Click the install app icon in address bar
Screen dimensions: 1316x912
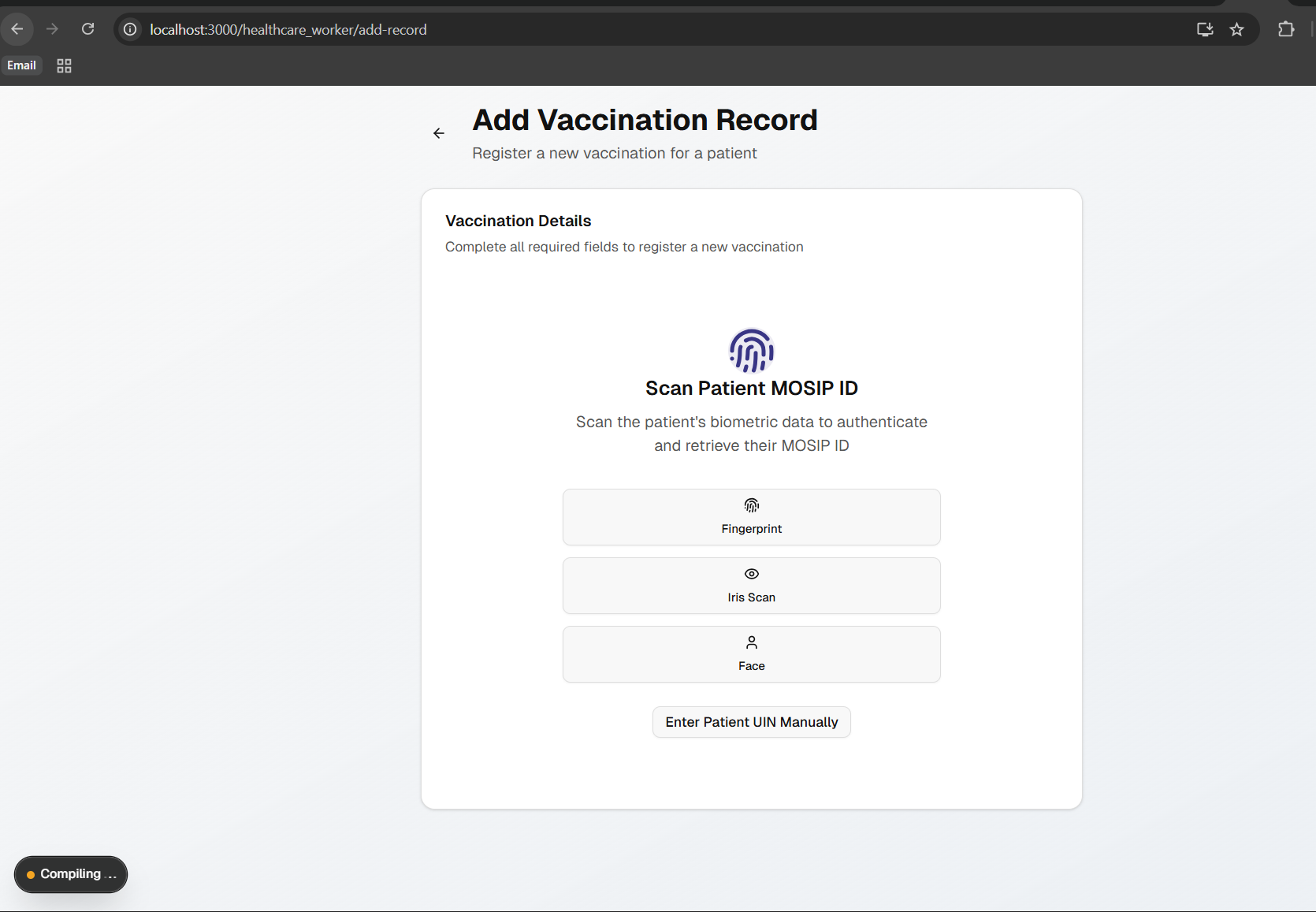1205,29
